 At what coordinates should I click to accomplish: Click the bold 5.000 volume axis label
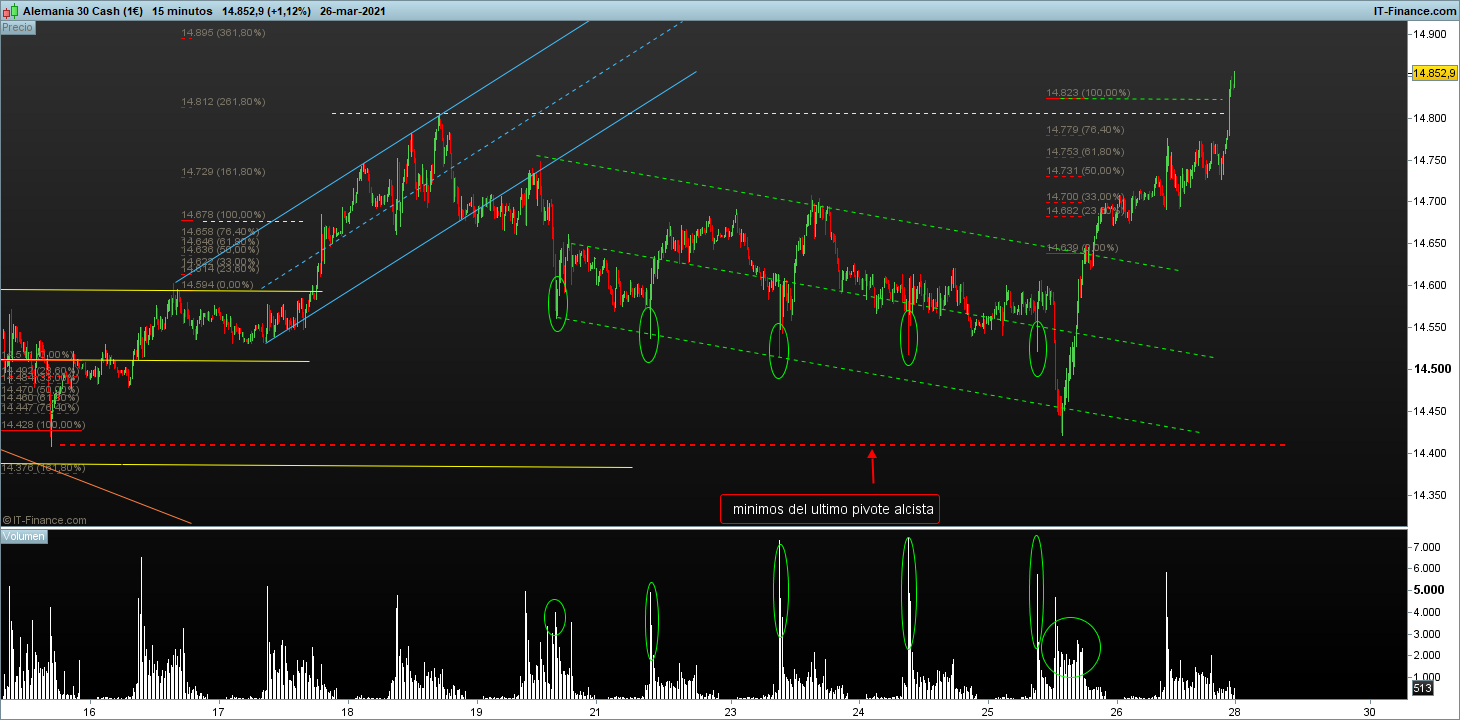click(1426, 590)
